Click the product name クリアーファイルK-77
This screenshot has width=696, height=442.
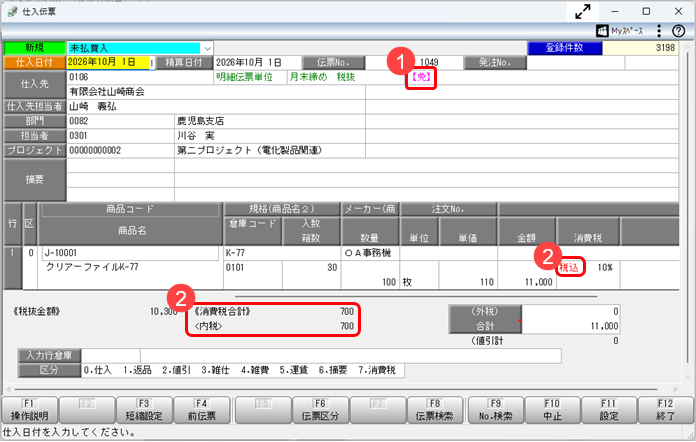(x=92, y=267)
